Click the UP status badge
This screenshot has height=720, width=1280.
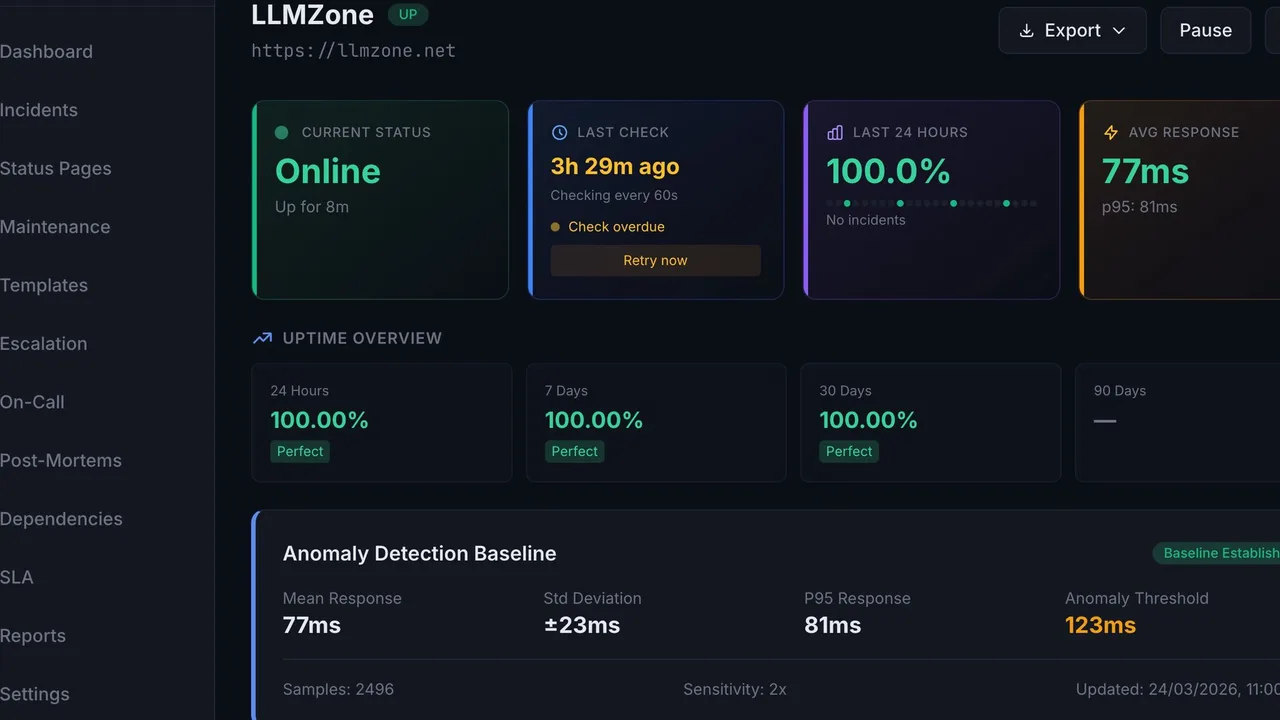point(408,14)
